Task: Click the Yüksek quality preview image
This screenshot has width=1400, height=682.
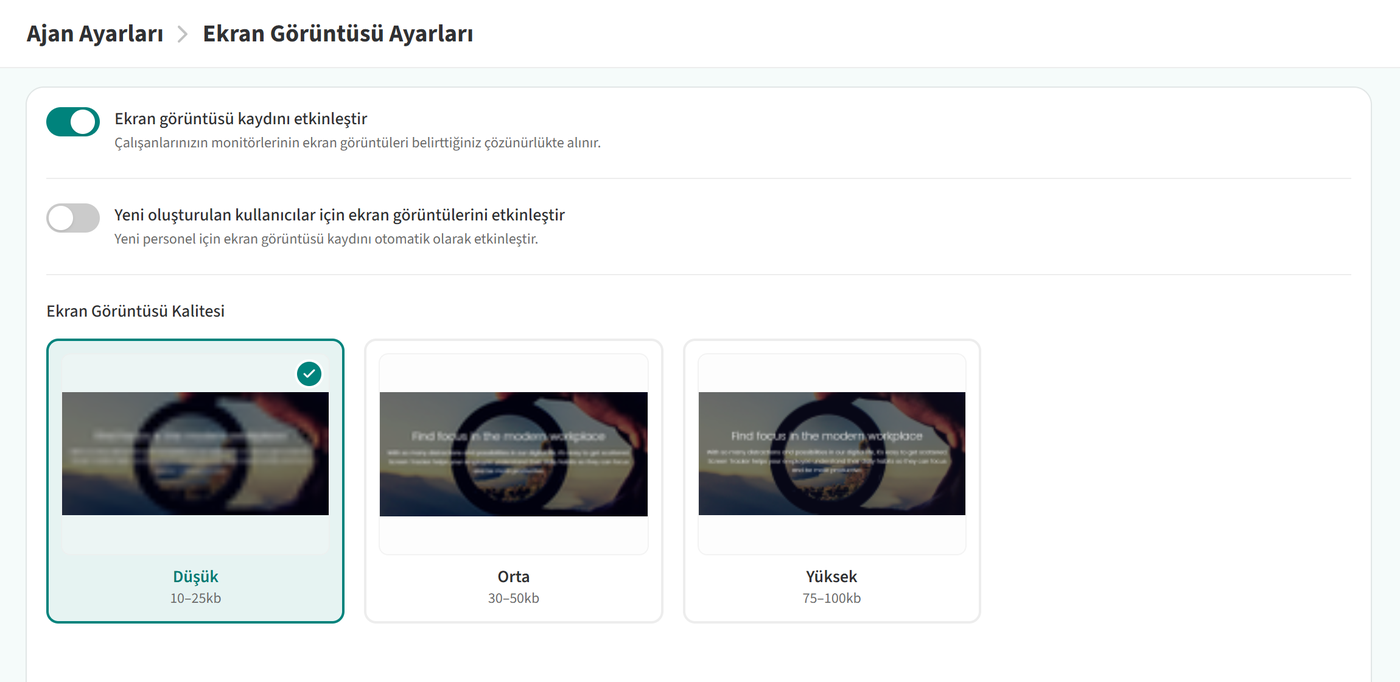Action: 831,454
